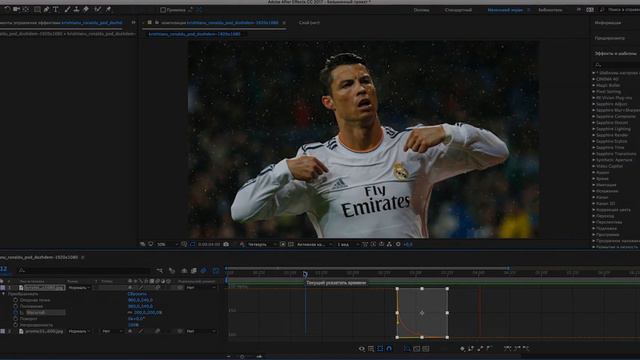The width and height of the screenshot is (640, 360).
Task: Switch to the Основы workspace
Action: (421, 10)
